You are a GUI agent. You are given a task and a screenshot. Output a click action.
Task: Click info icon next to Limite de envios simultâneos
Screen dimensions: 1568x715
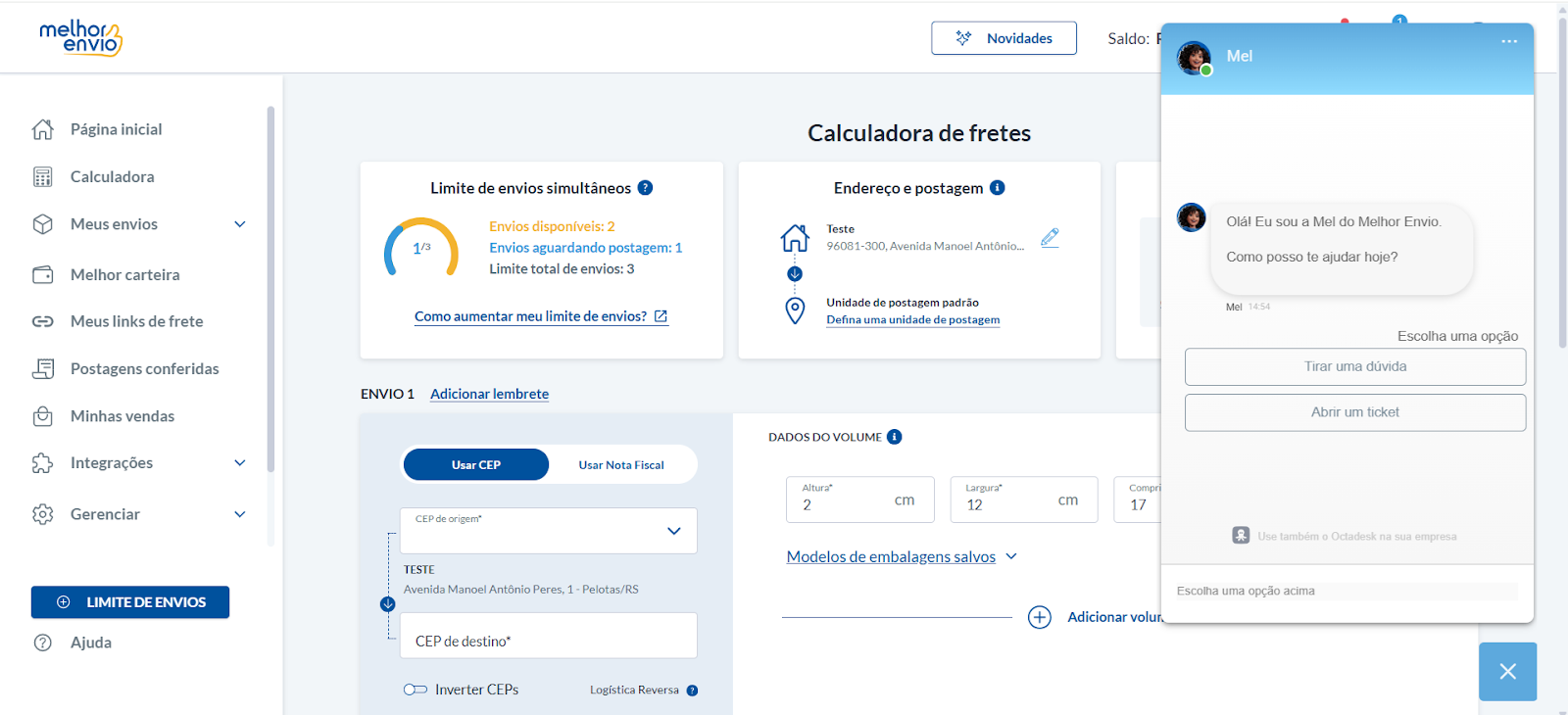tap(645, 188)
